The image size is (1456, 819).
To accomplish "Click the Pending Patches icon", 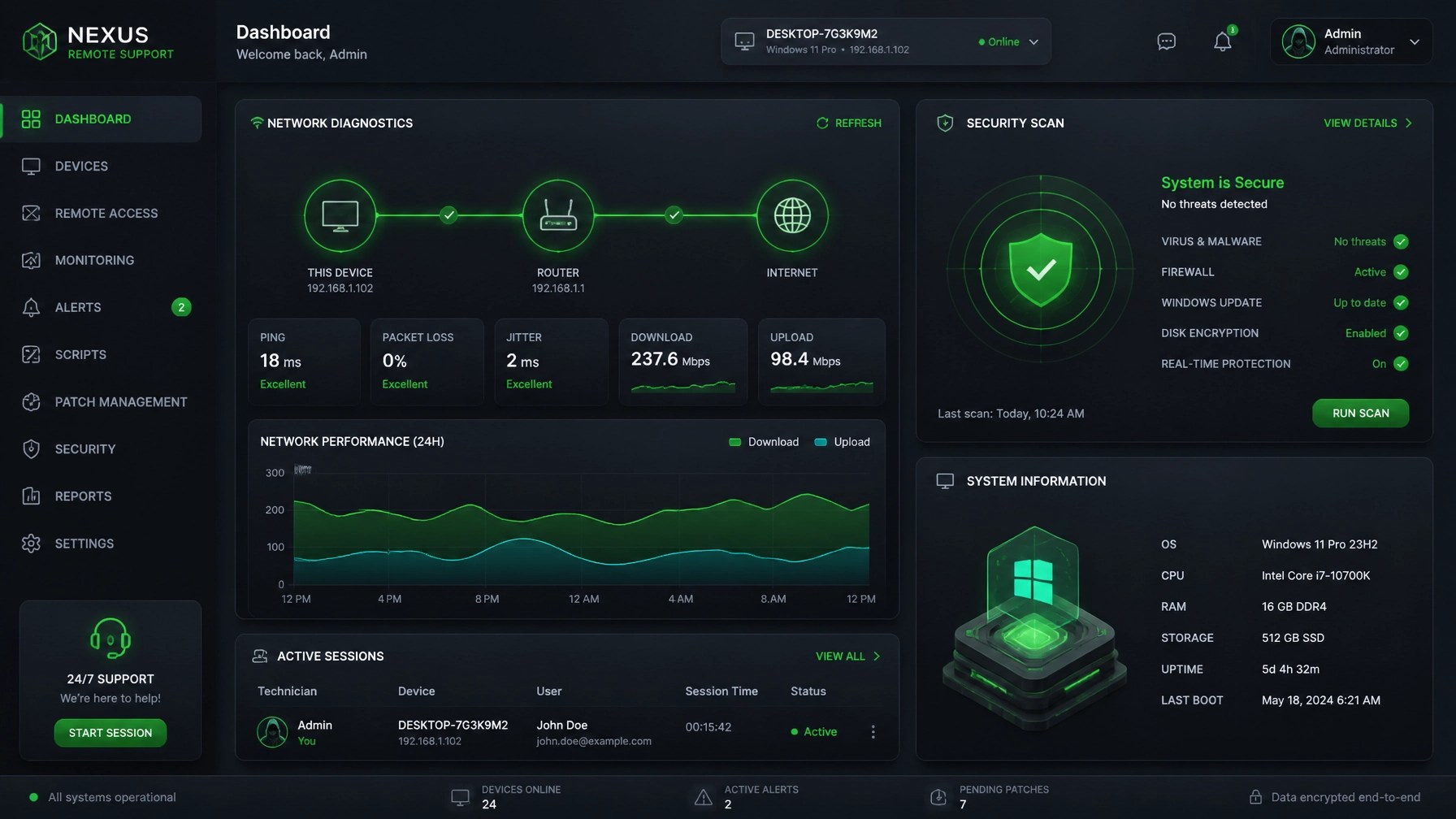I will [x=938, y=797].
